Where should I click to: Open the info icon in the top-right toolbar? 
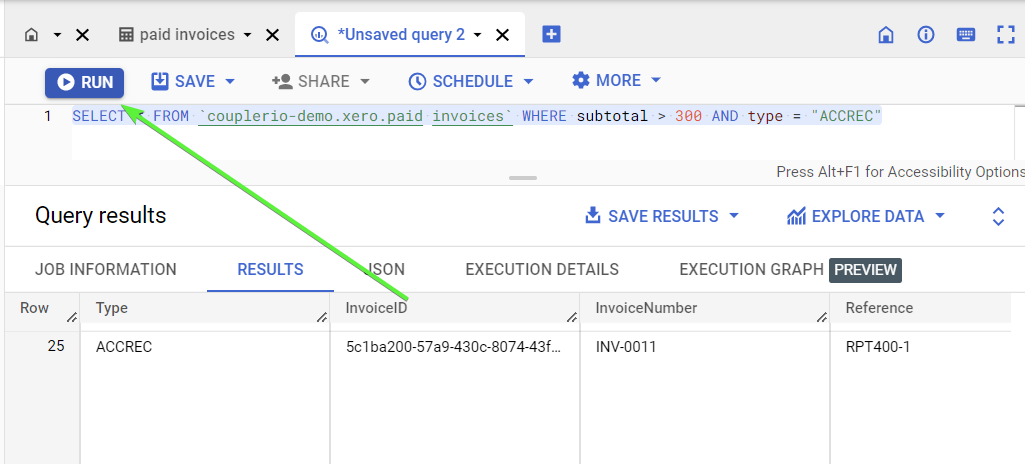click(x=926, y=35)
